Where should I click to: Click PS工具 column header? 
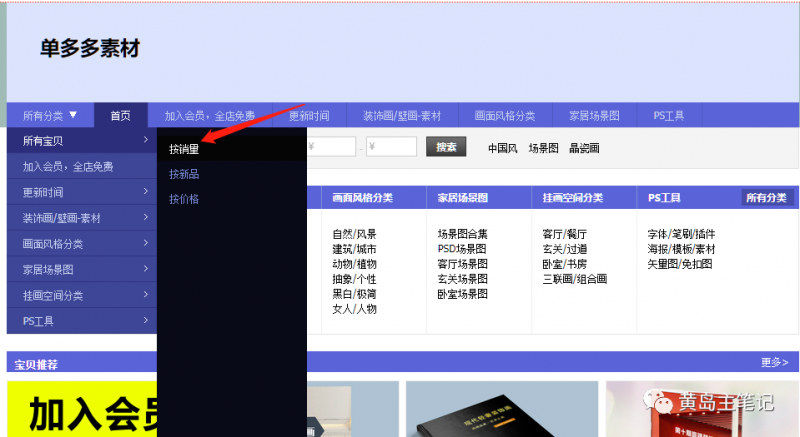(x=664, y=197)
